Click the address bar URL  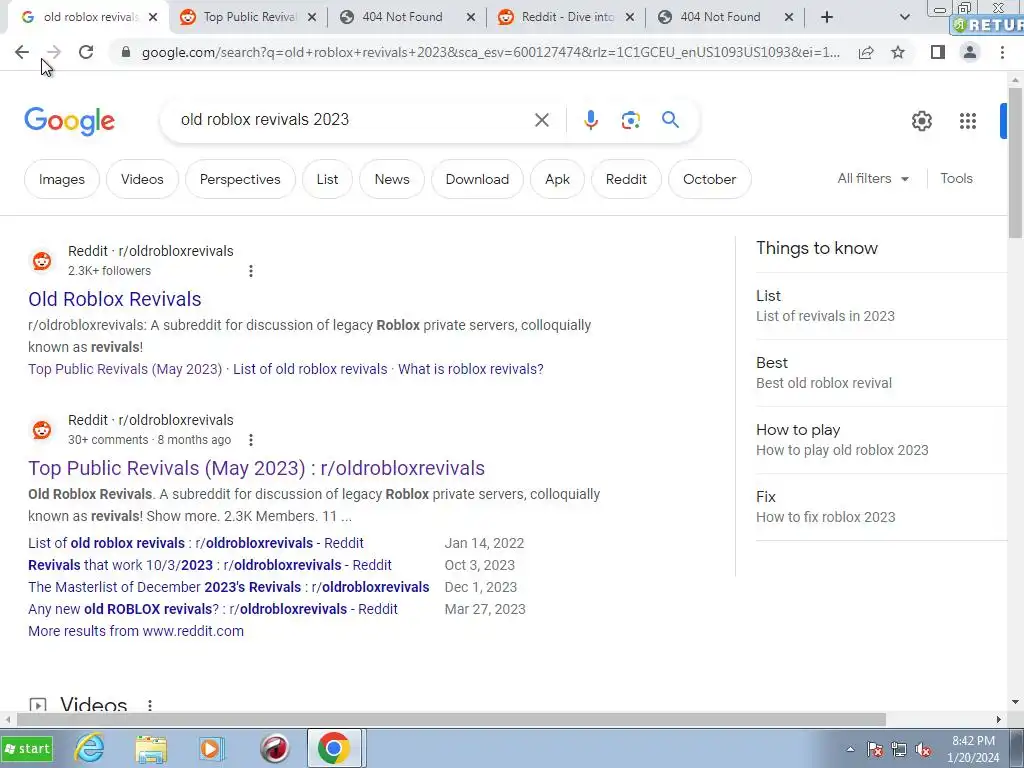[490, 52]
